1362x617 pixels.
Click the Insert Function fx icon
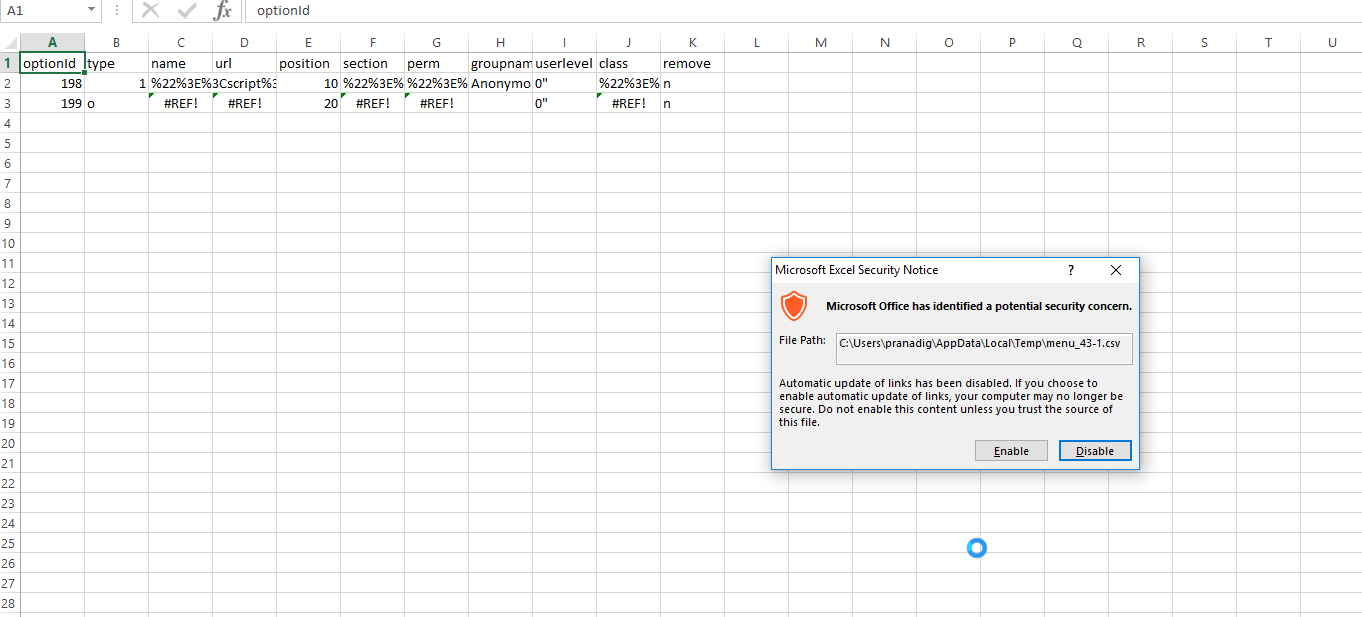click(x=223, y=11)
